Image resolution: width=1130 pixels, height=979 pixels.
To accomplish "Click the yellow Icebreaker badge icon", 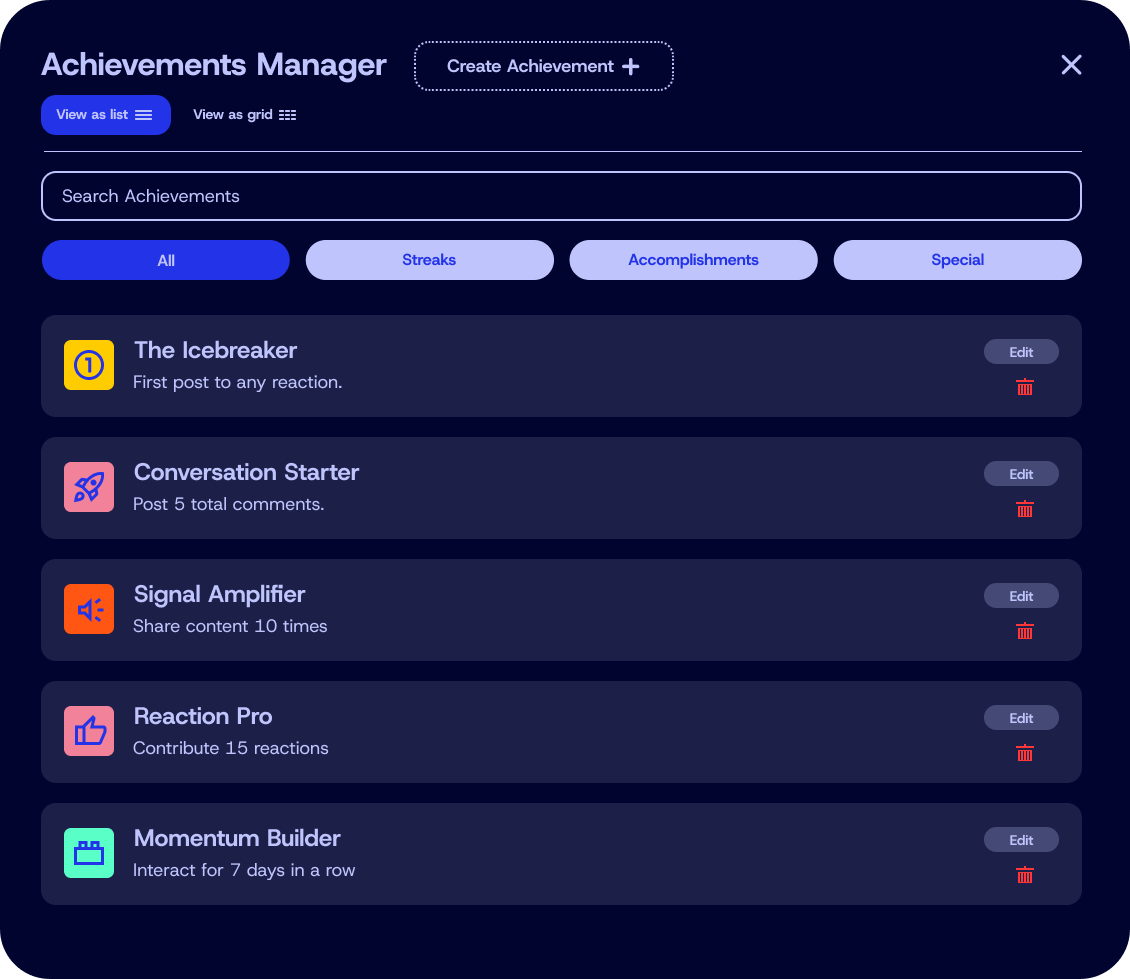I will point(89,365).
